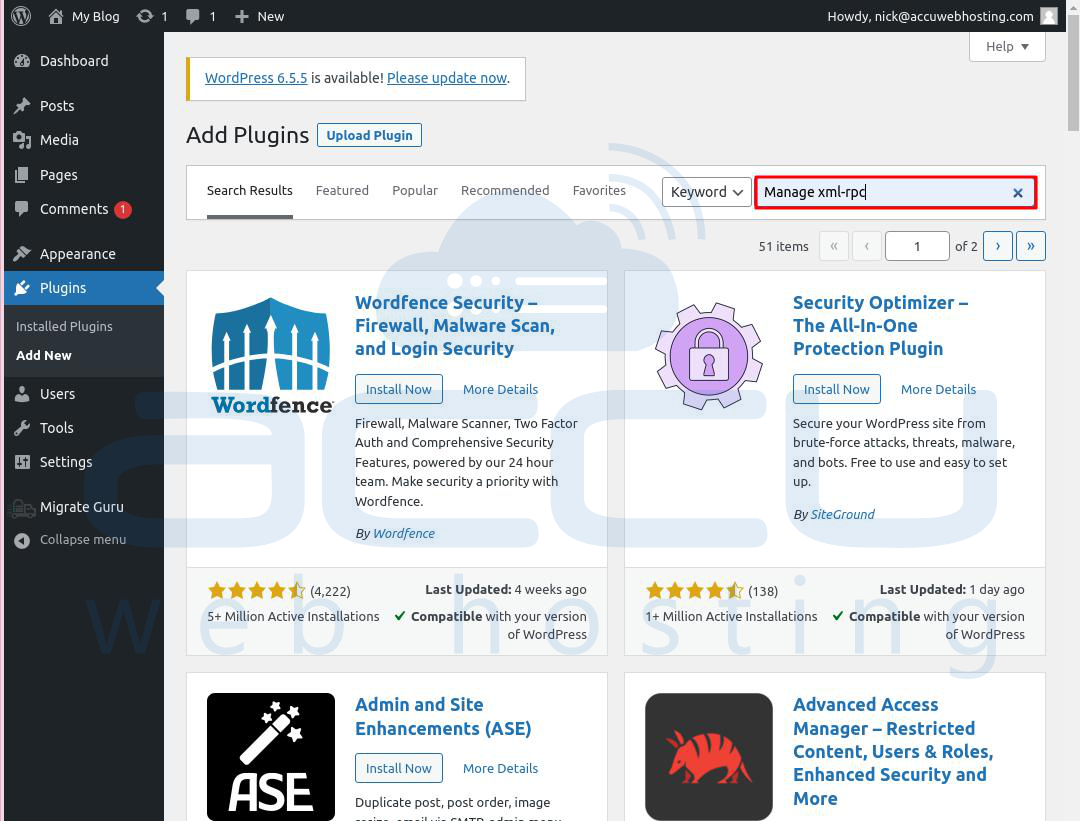Open the Advanced Access Manager armadillo logo
The image size is (1080, 821).
[x=709, y=756]
